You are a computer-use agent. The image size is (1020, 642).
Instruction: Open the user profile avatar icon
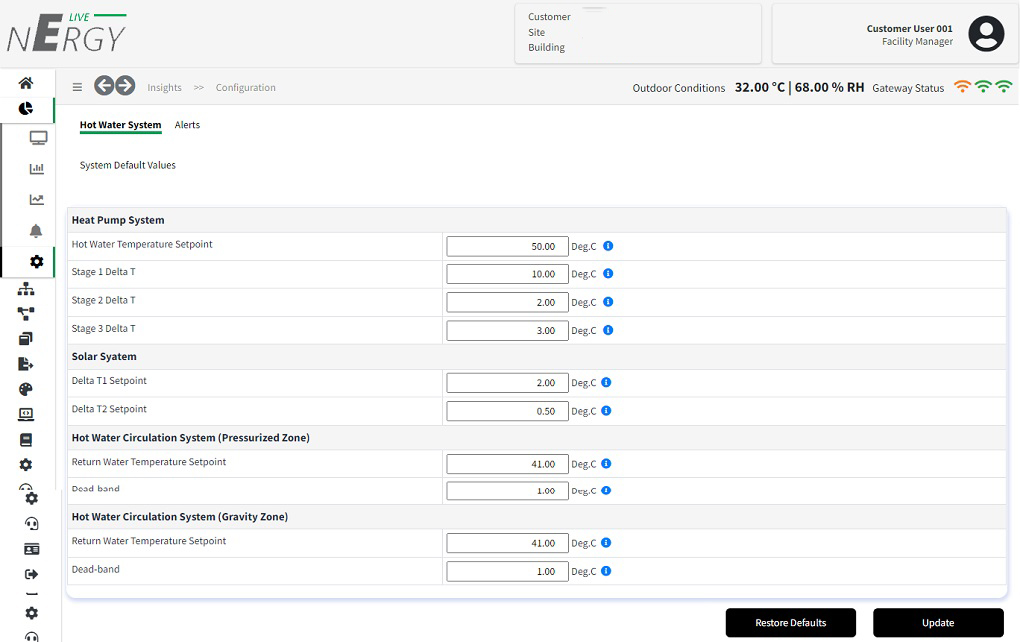pyautogui.click(x=986, y=34)
